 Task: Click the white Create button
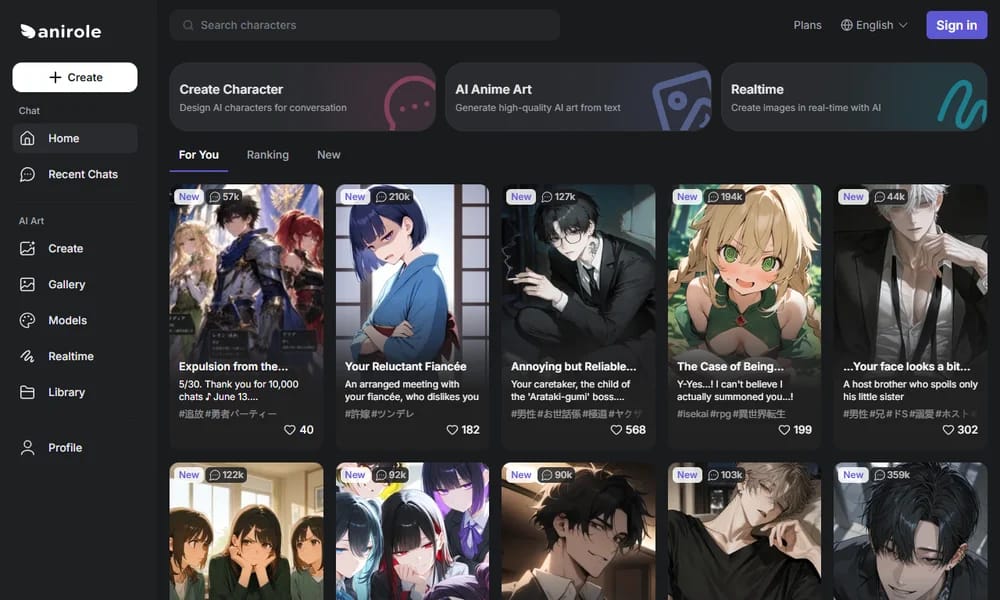pos(75,77)
